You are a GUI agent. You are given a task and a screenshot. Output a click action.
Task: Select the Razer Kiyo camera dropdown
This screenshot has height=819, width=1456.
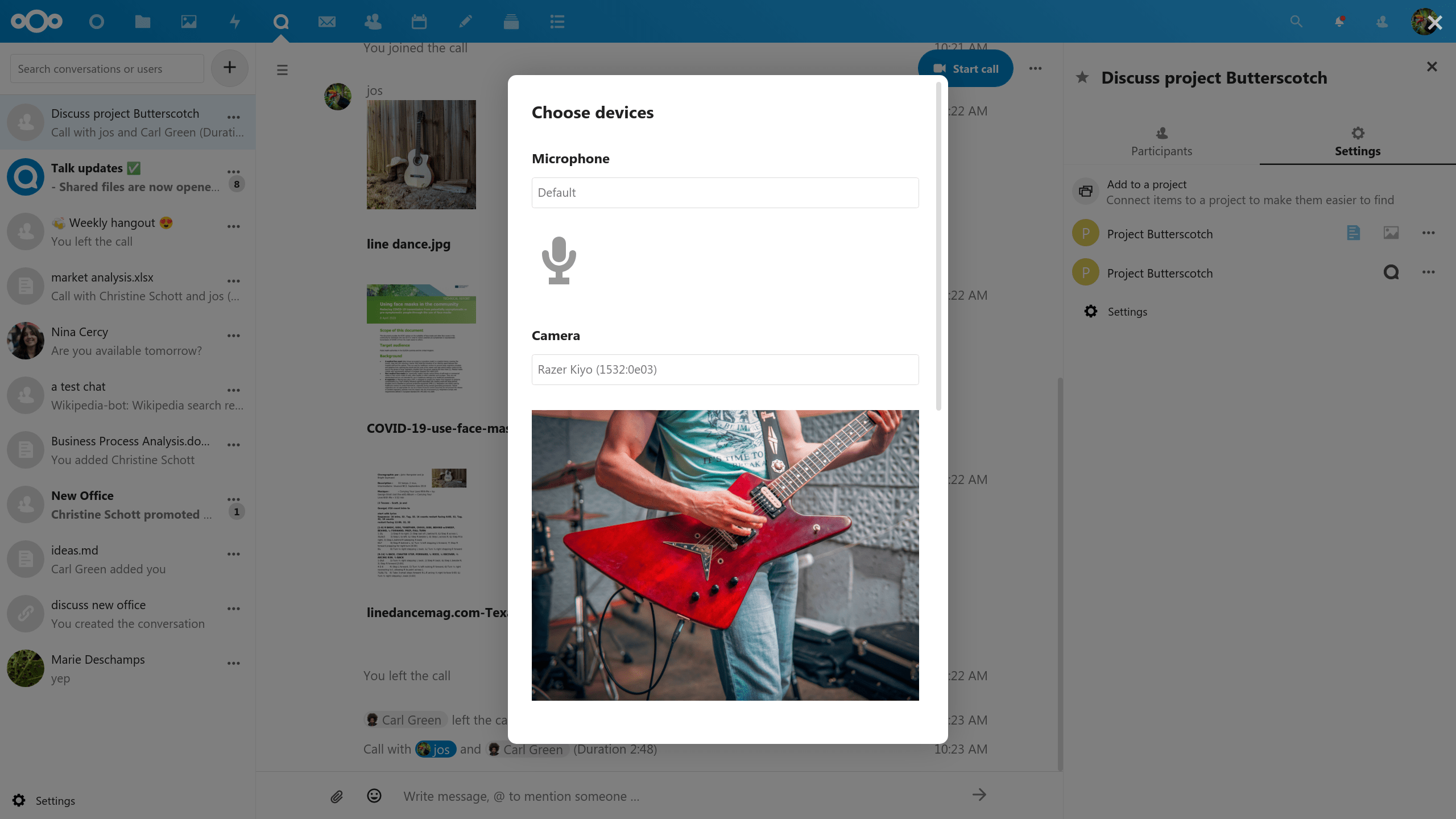point(724,369)
